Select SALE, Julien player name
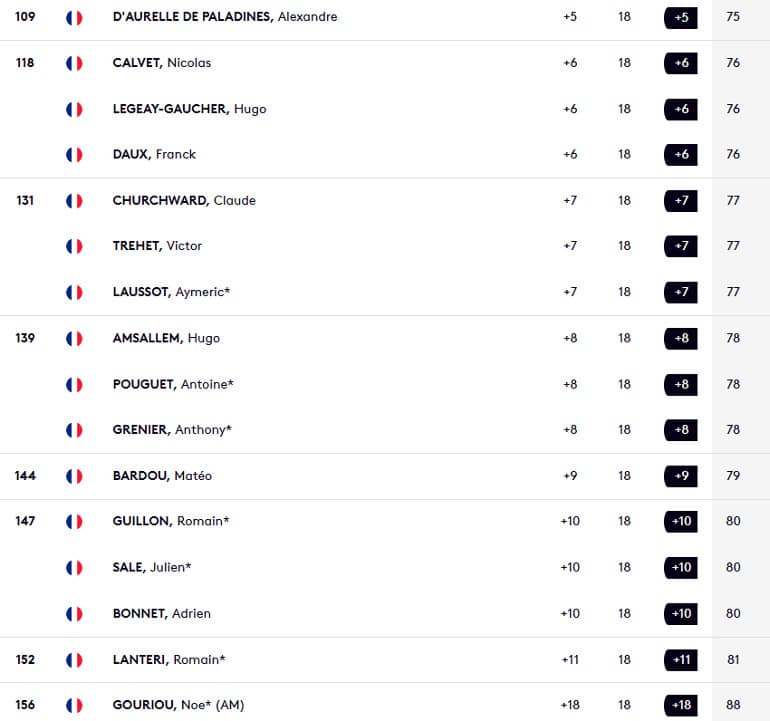The width and height of the screenshot is (770, 721). tap(152, 567)
